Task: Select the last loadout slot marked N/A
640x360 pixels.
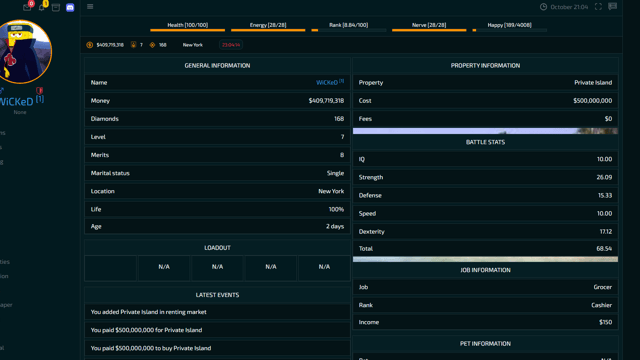Action: point(324,268)
